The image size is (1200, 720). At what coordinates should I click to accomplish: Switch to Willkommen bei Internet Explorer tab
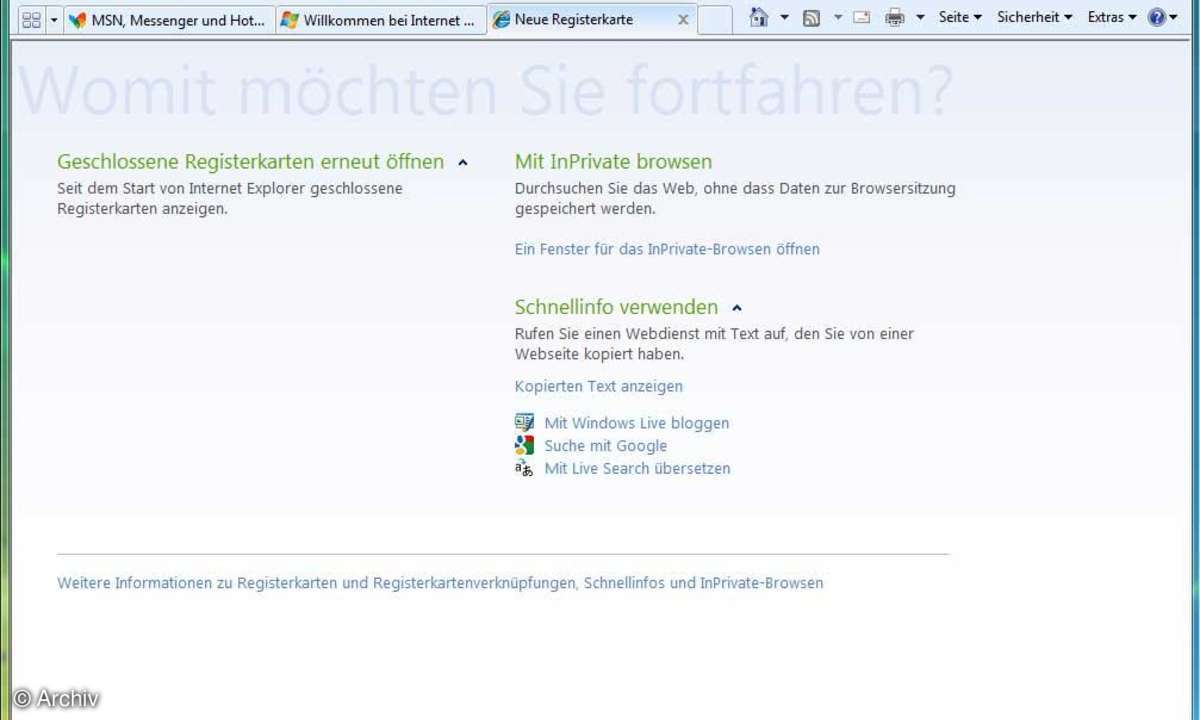[381, 19]
